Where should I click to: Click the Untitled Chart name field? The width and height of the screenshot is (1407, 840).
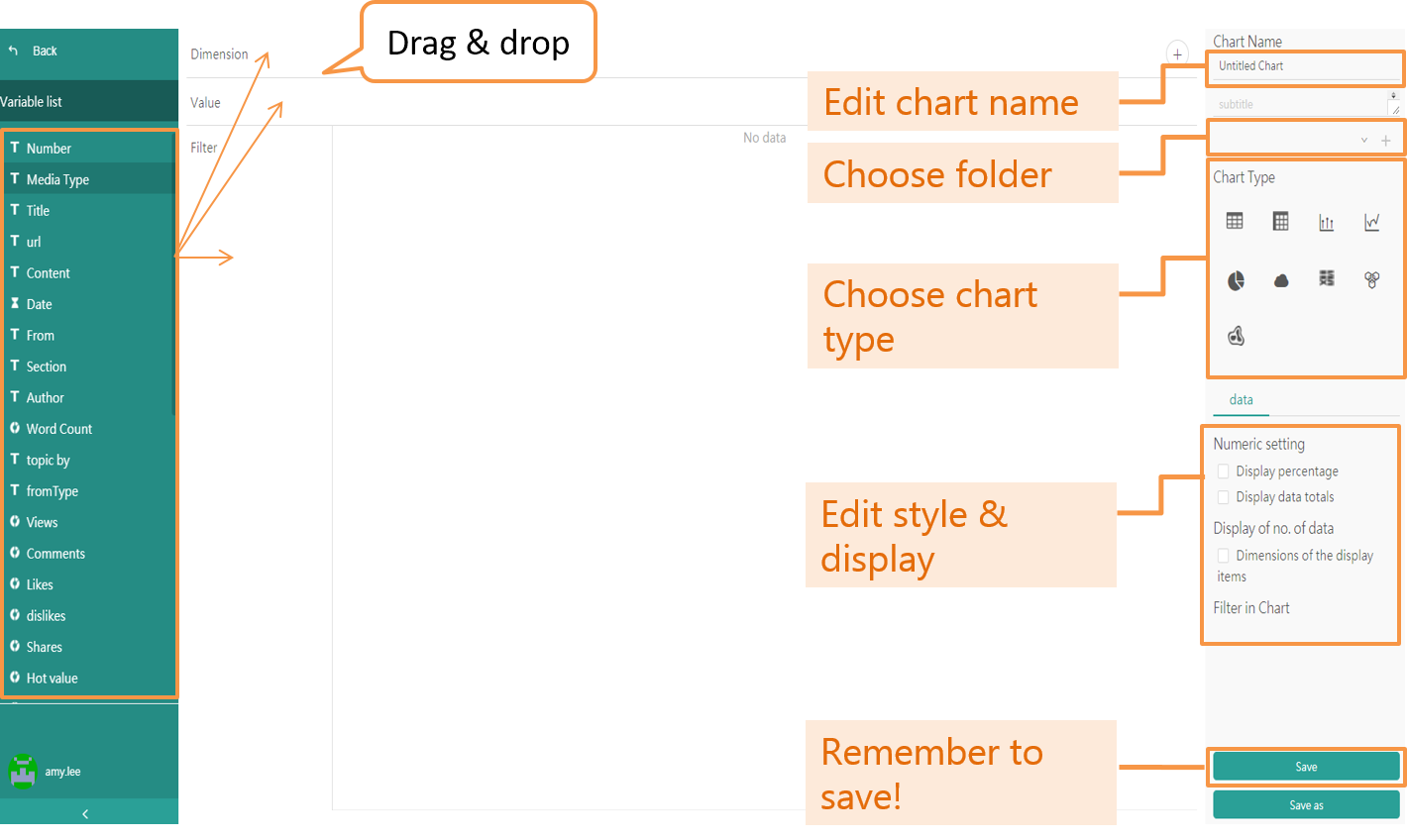tap(1304, 66)
